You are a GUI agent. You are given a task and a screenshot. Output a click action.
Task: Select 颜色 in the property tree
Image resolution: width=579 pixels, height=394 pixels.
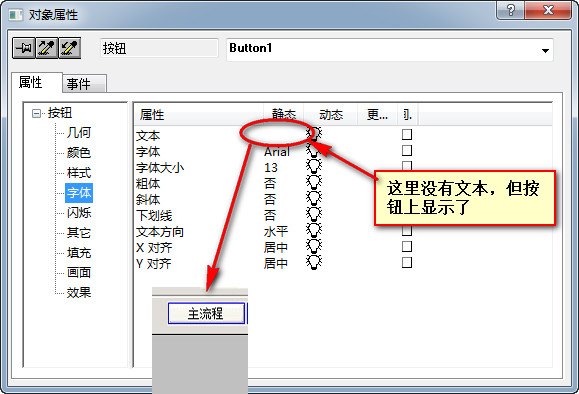(79, 153)
